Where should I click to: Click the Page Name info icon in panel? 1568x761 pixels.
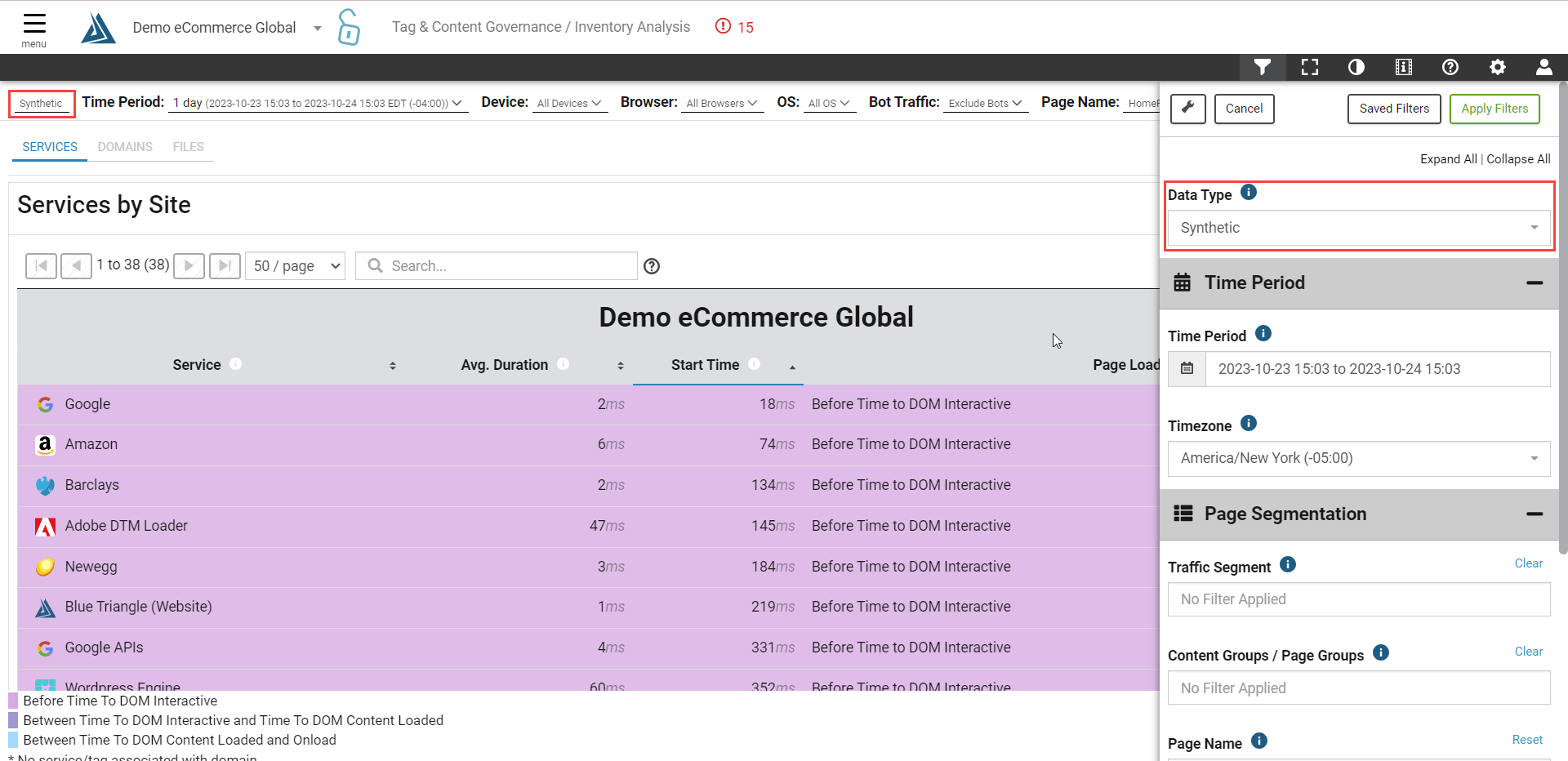(x=1259, y=741)
